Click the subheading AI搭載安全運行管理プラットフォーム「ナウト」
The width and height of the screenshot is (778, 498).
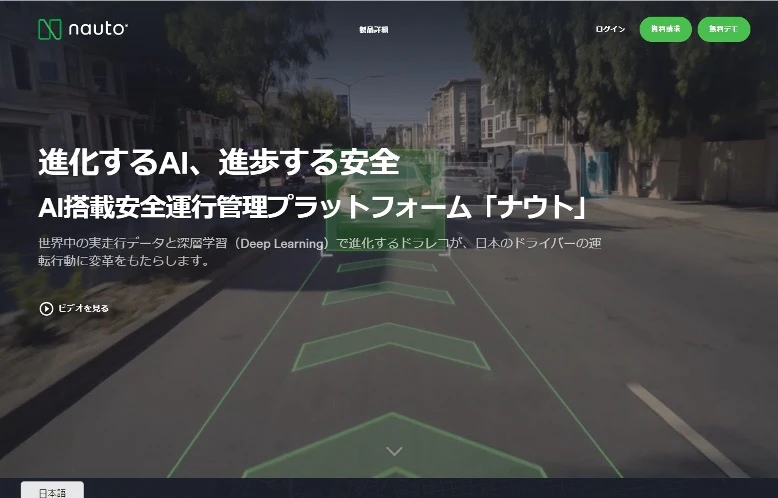click(x=313, y=207)
